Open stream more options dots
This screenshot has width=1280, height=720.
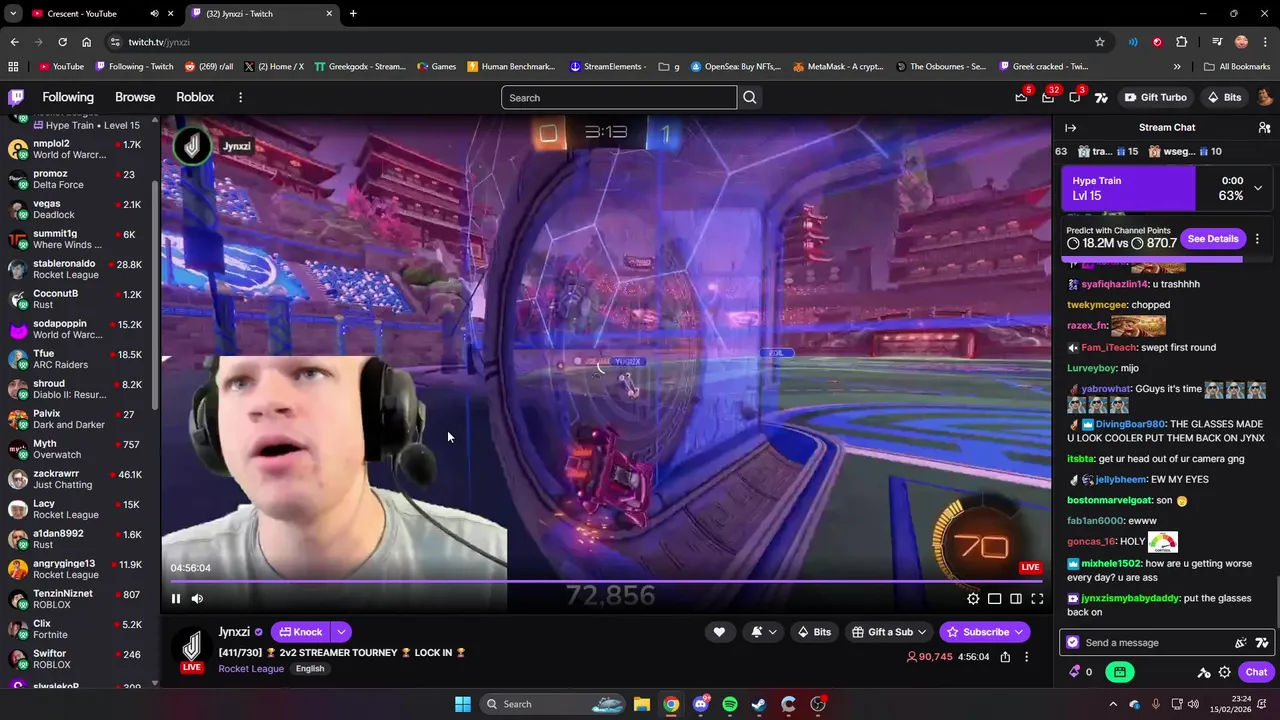1026,657
